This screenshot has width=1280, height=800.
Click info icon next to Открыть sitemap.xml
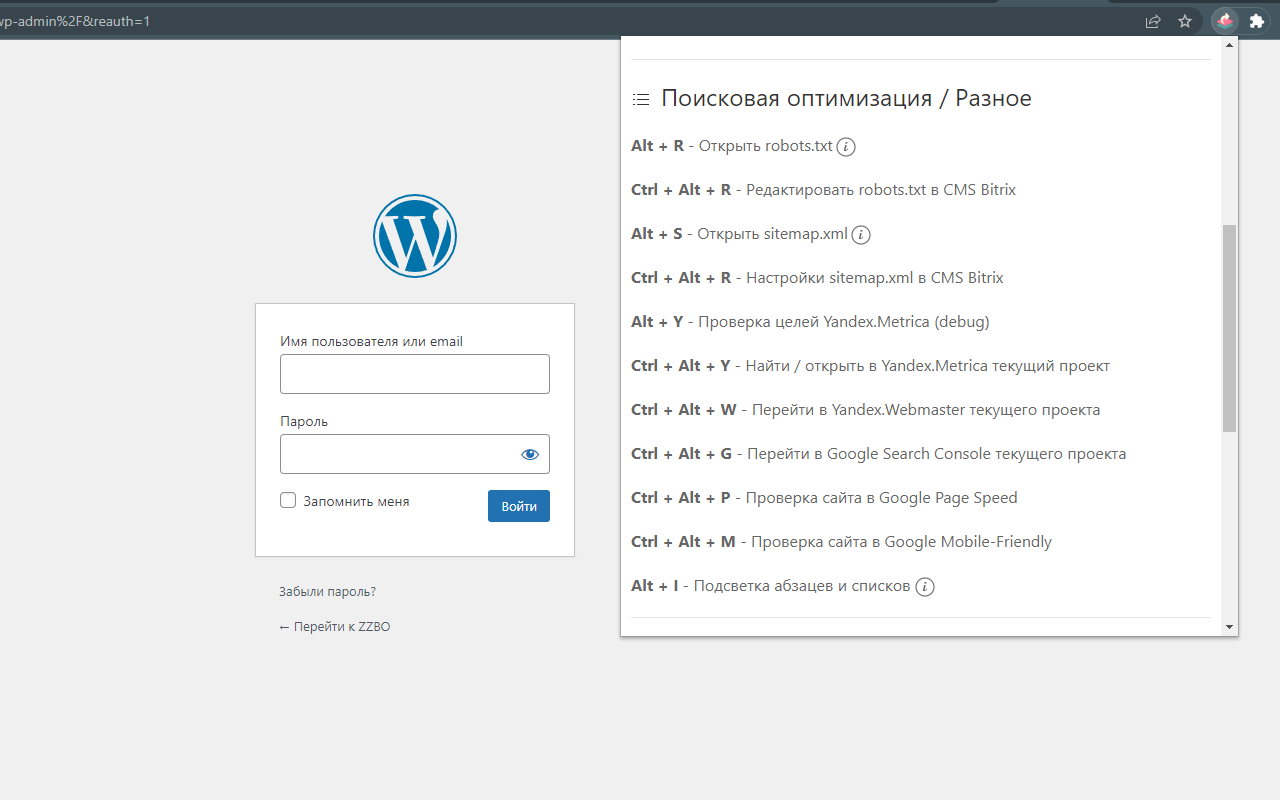pos(861,235)
